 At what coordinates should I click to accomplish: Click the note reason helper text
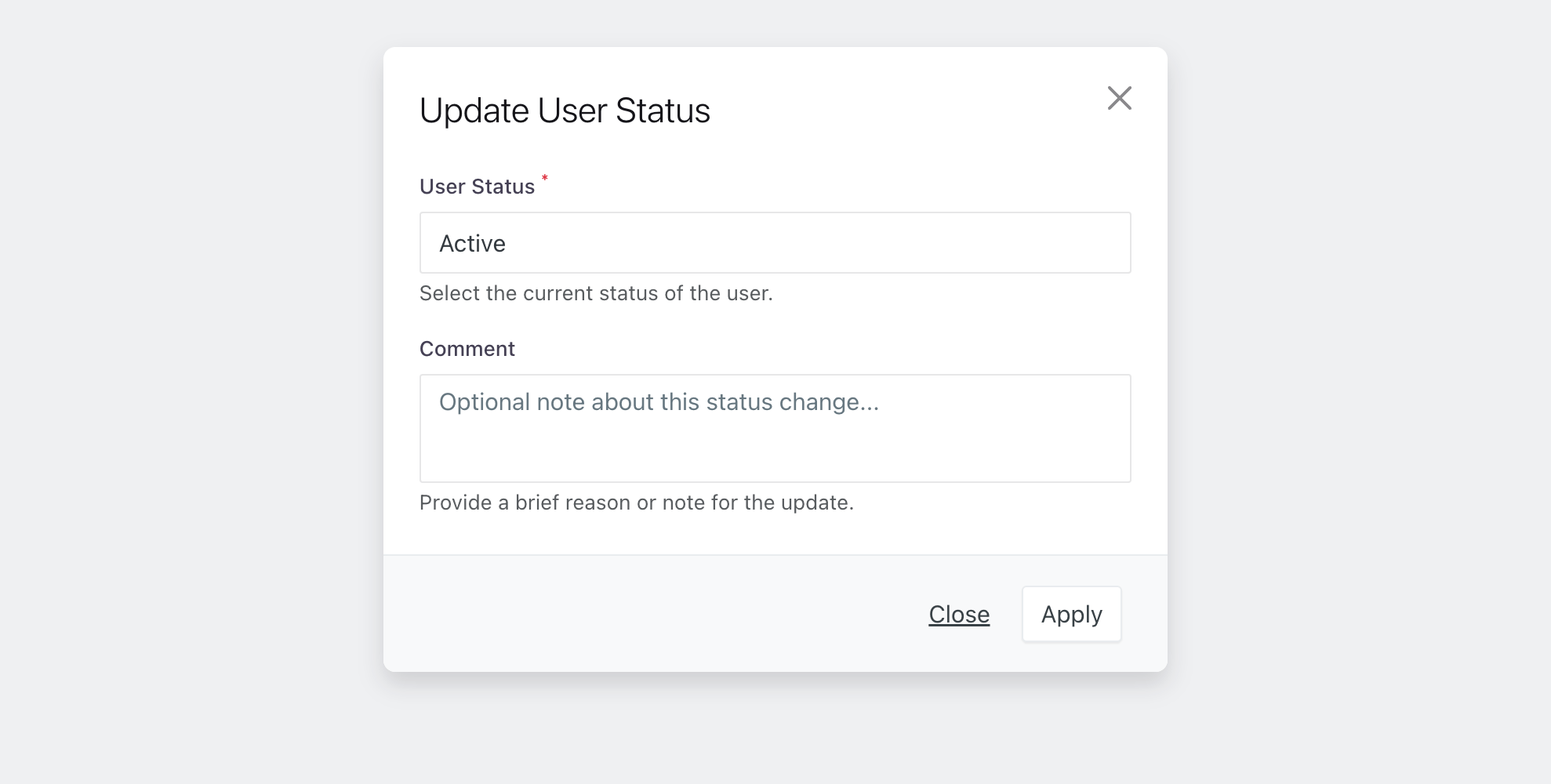click(637, 502)
